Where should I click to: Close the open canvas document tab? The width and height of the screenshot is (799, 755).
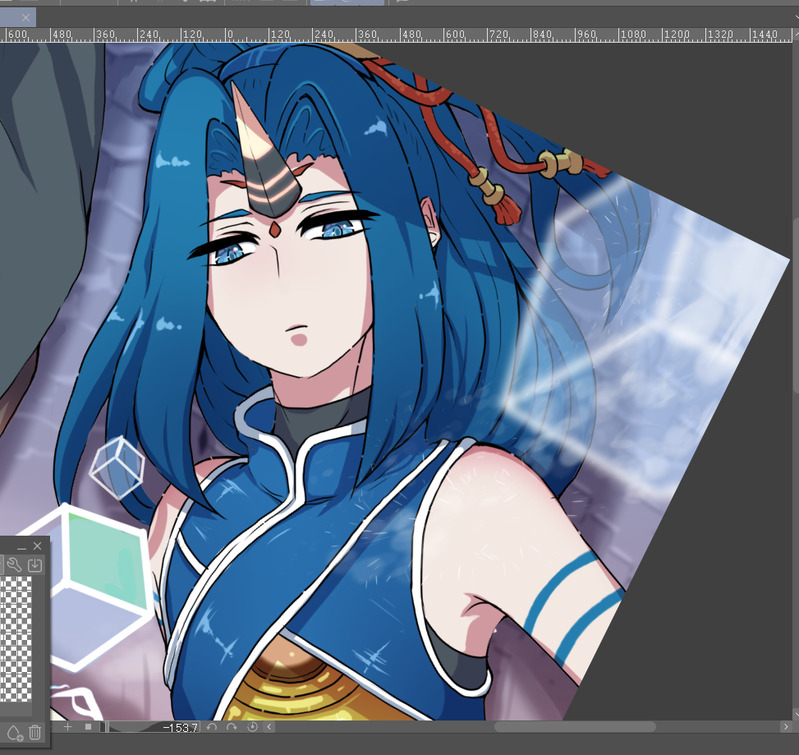(x=25, y=18)
